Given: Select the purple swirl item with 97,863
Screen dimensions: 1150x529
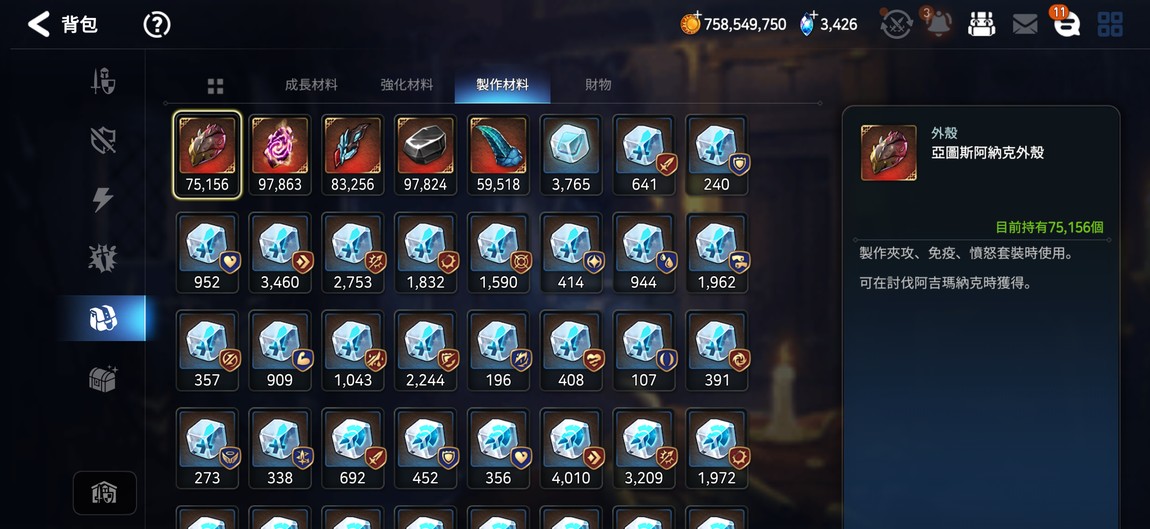Looking at the screenshot, I should click(x=279, y=155).
